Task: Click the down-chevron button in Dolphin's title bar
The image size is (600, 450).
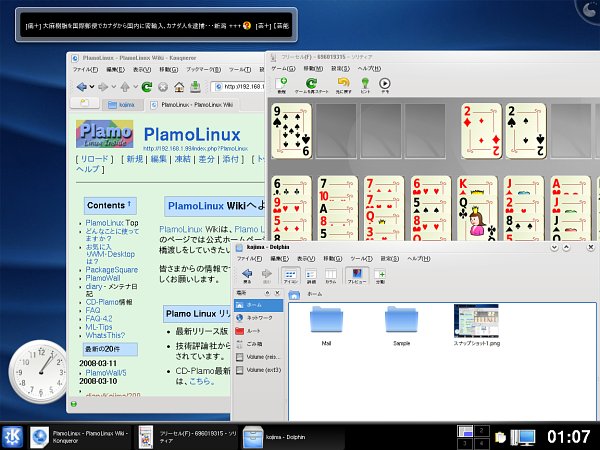Action: pyautogui.click(x=554, y=248)
